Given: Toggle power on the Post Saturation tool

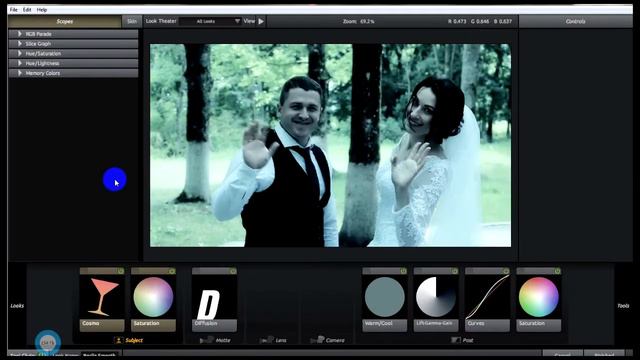Looking at the screenshot, I should 557,271.
